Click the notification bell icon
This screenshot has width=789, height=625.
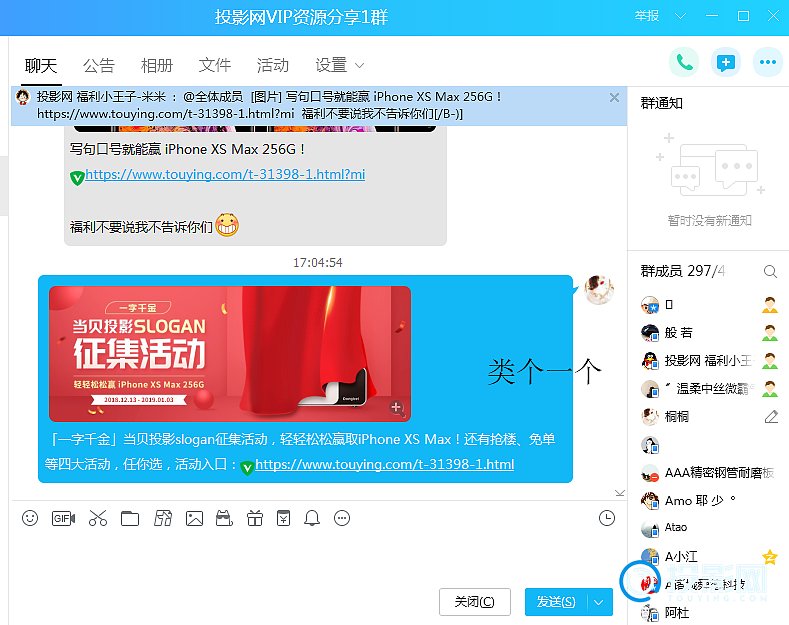312,518
